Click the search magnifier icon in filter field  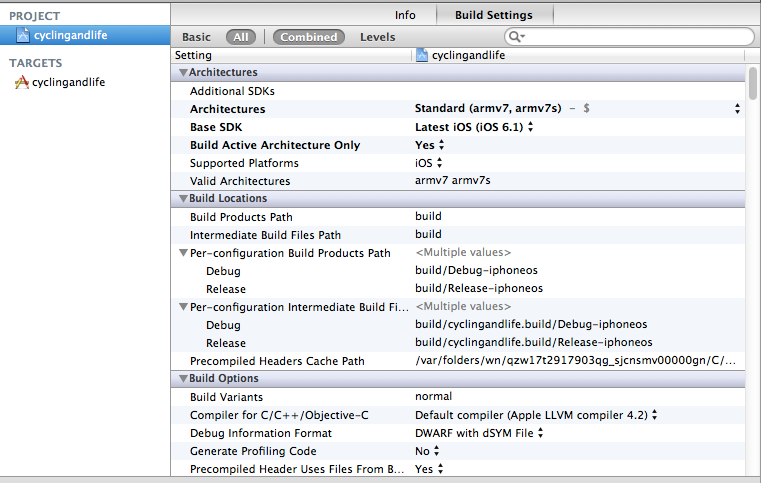coord(517,37)
